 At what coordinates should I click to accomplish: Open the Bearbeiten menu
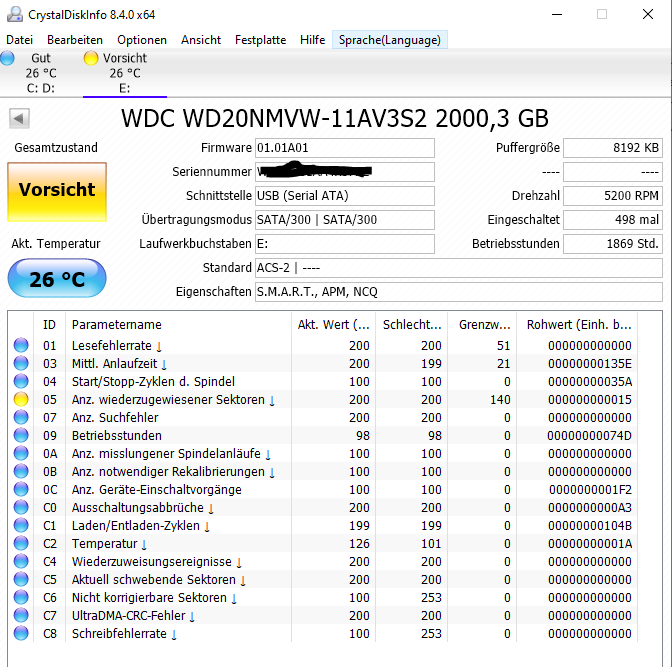click(x=75, y=40)
